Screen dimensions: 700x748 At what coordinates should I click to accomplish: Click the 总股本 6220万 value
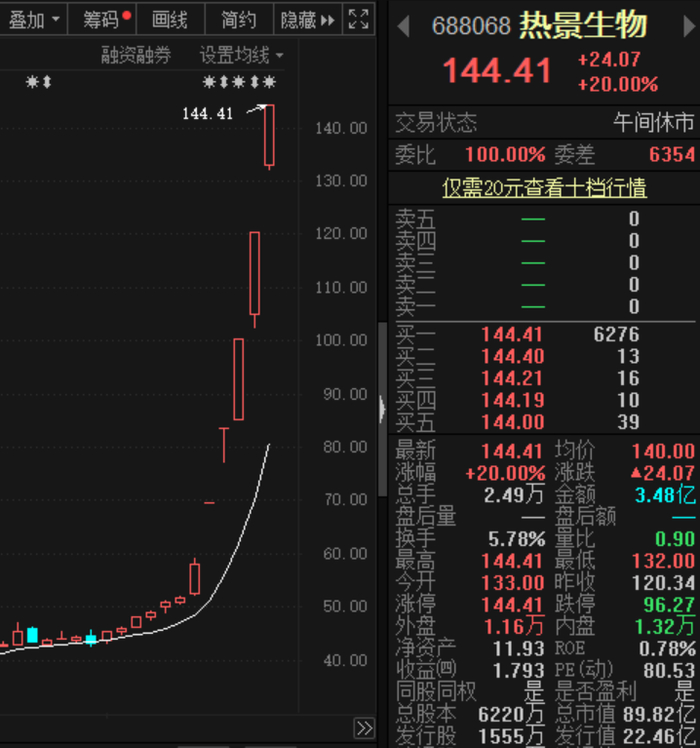coord(512,715)
